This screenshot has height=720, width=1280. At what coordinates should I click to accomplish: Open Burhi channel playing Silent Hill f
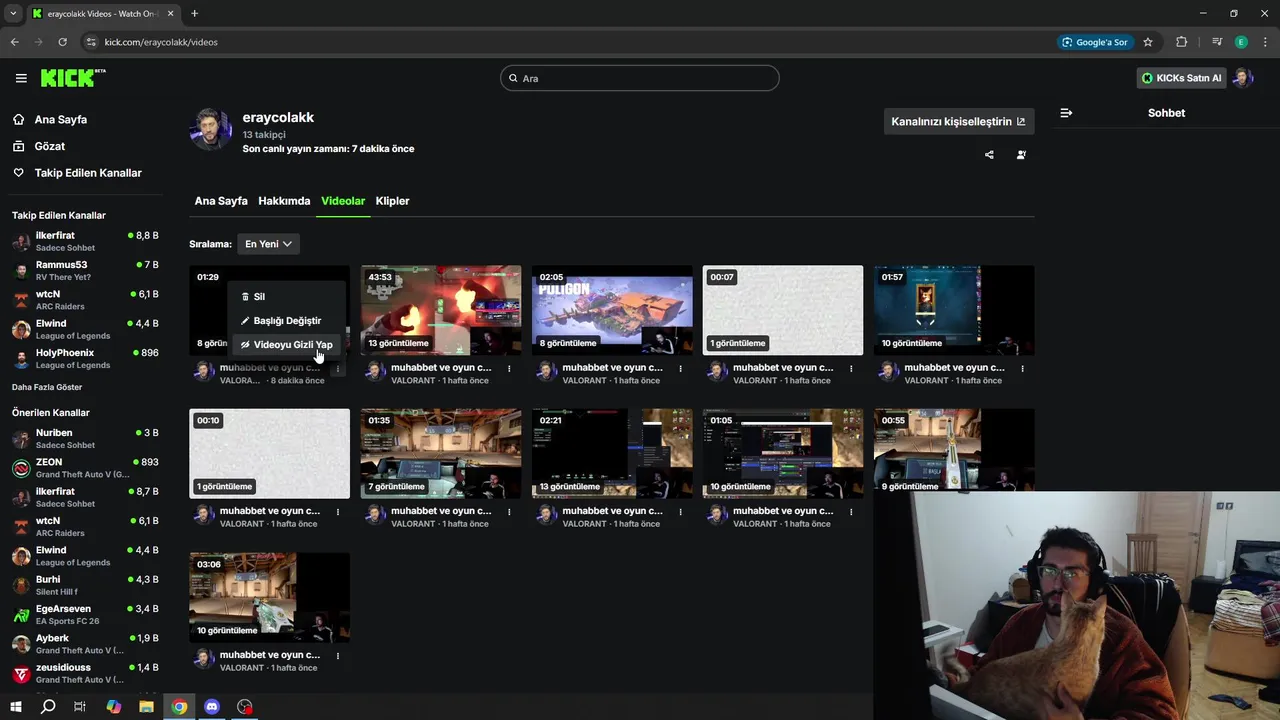(x=85, y=585)
